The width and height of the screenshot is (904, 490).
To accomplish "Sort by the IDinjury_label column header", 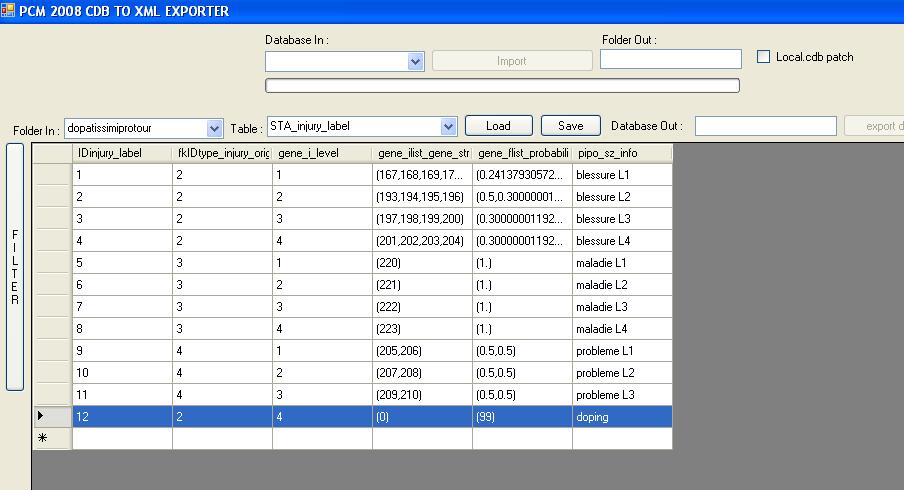I will tap(122, 153).
